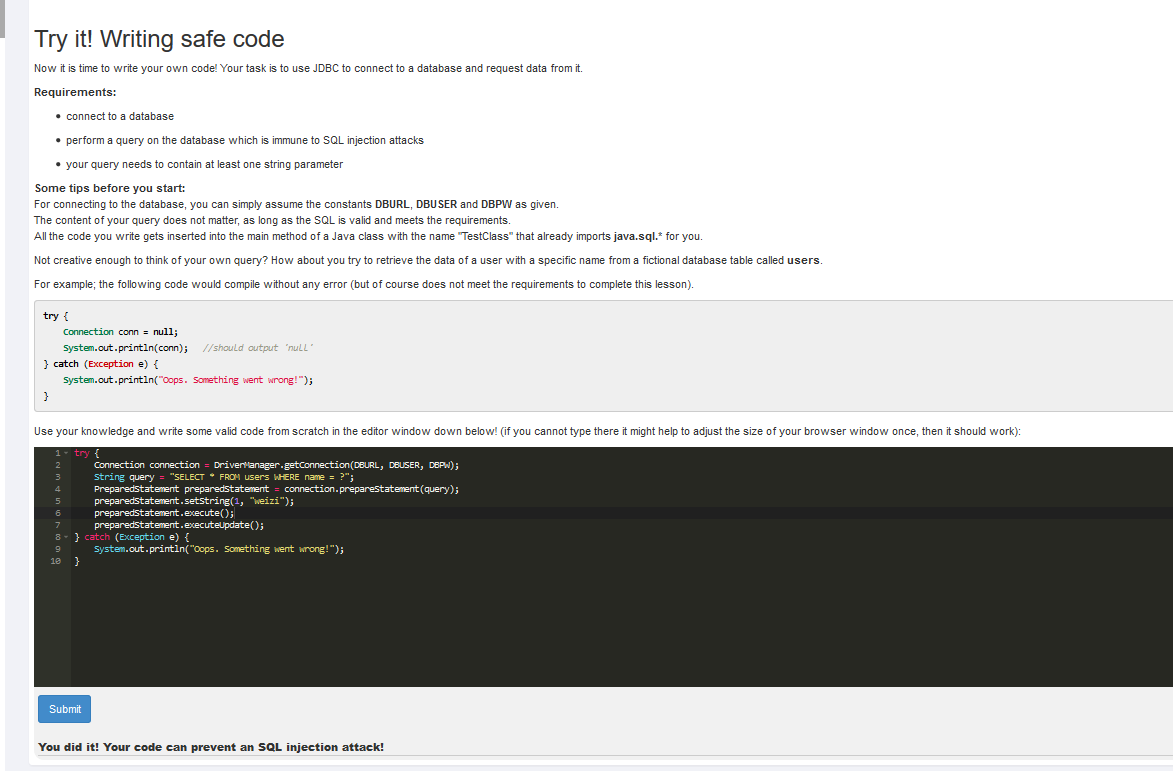The height and width of the screenshot is (771, 1173).
Task: Click the example code sample box
Action: click(603, 356)
